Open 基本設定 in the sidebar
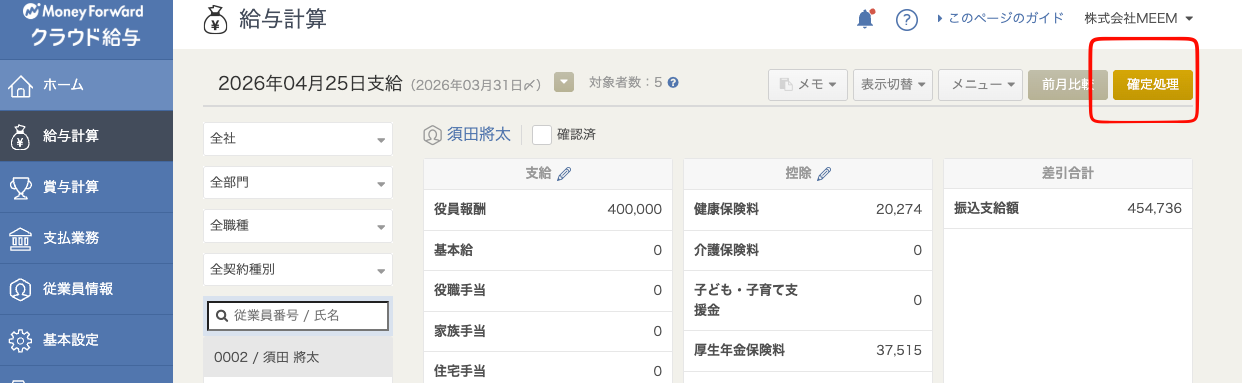 click(86, 340)
